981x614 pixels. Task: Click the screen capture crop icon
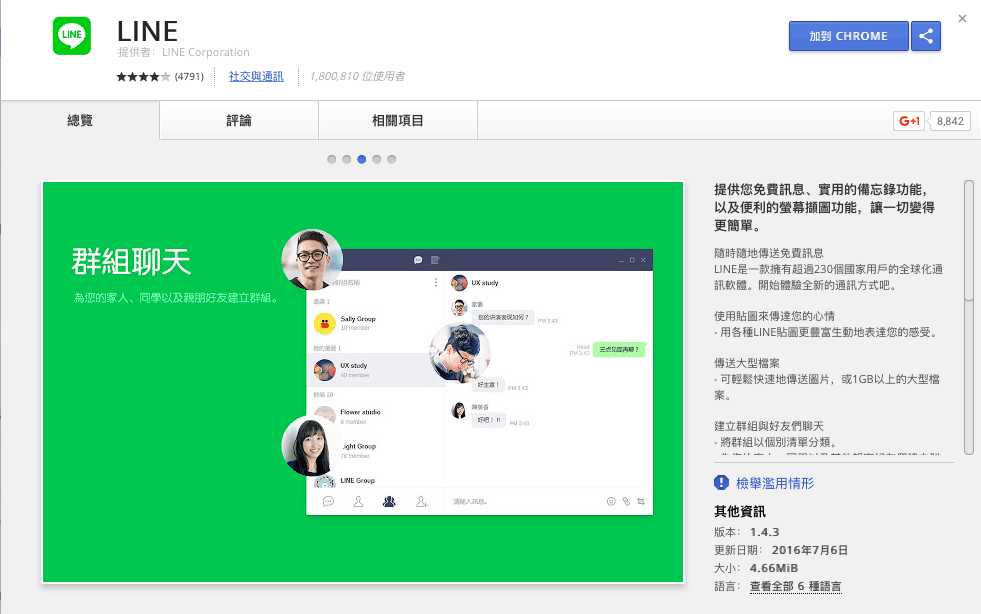tap(641, 501)
